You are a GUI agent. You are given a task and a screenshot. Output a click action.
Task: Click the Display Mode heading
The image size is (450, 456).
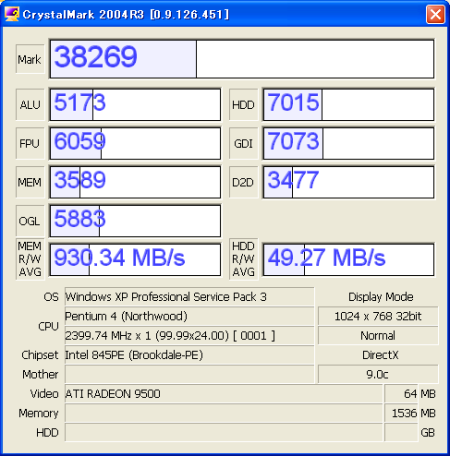tap(381, 297)
